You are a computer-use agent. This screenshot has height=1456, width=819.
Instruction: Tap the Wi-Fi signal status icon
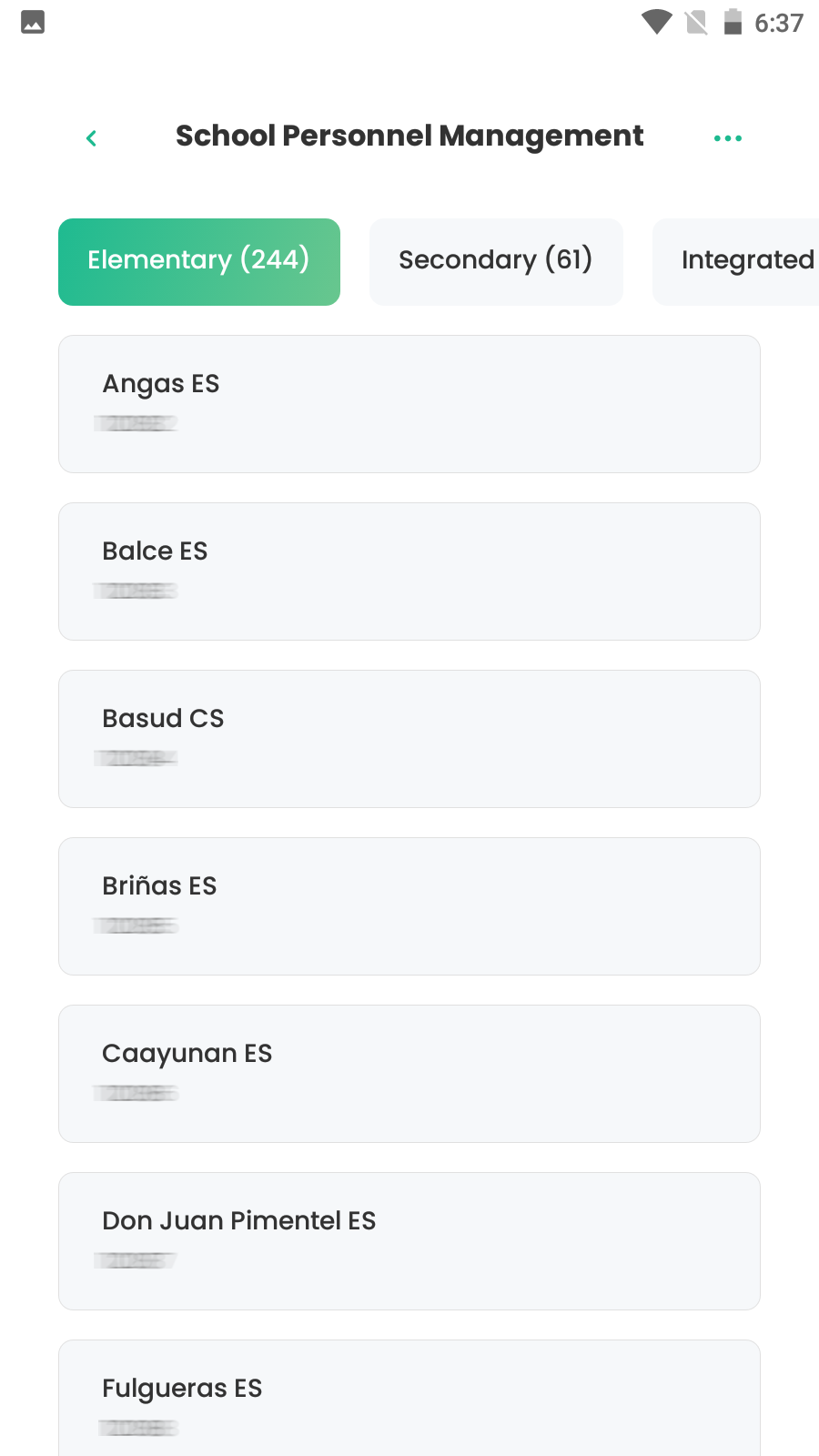tap(656, 22)
